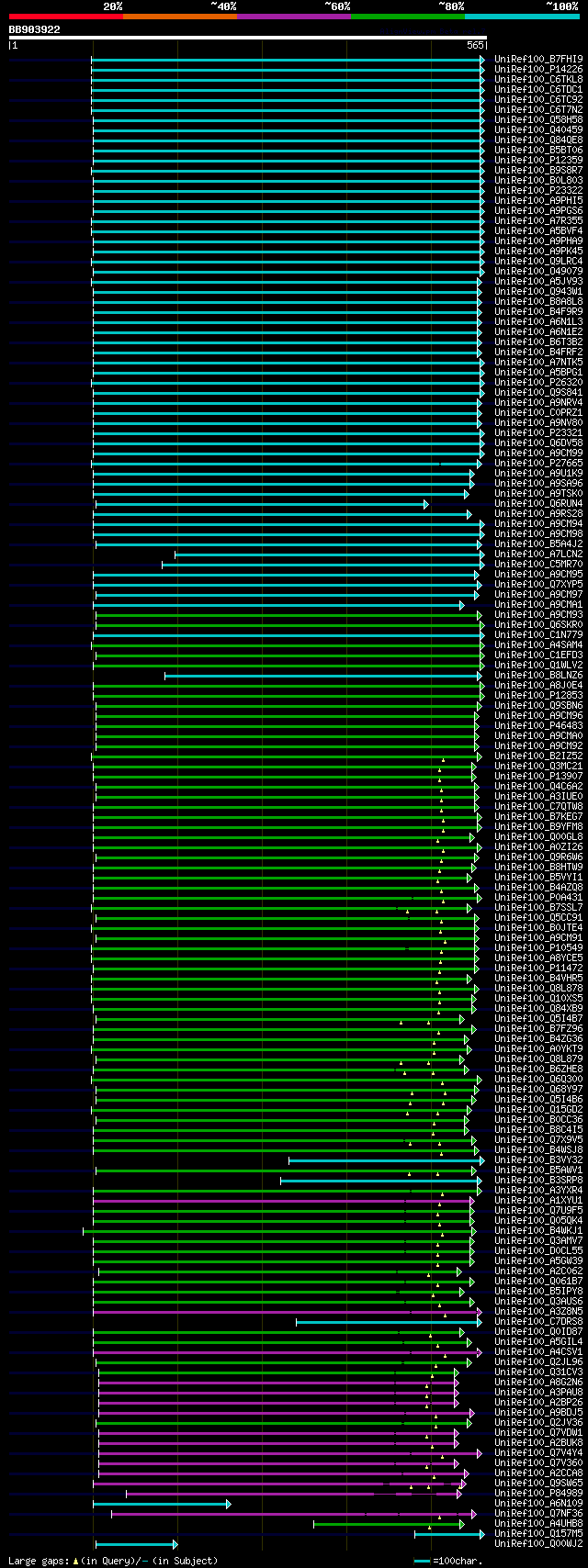Select label UniRef100_Q3MC21
Viewport: 588px width, 1568px height.
538,766
